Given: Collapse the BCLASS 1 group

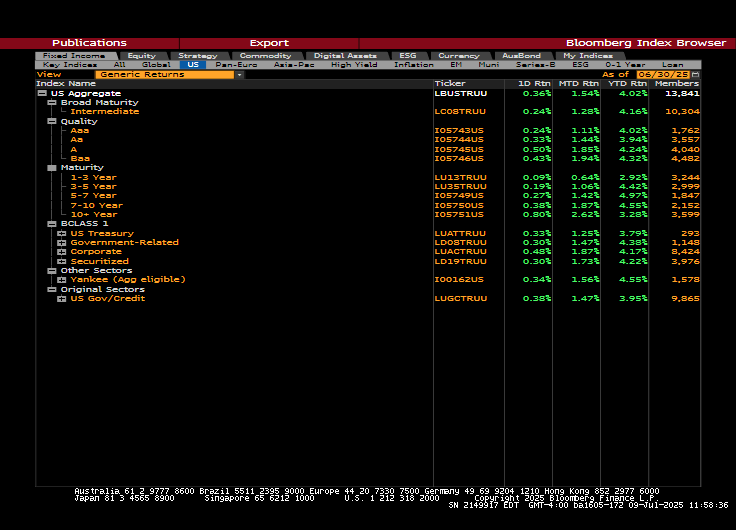Looking at the screenshot, I should tap(52, 224).
